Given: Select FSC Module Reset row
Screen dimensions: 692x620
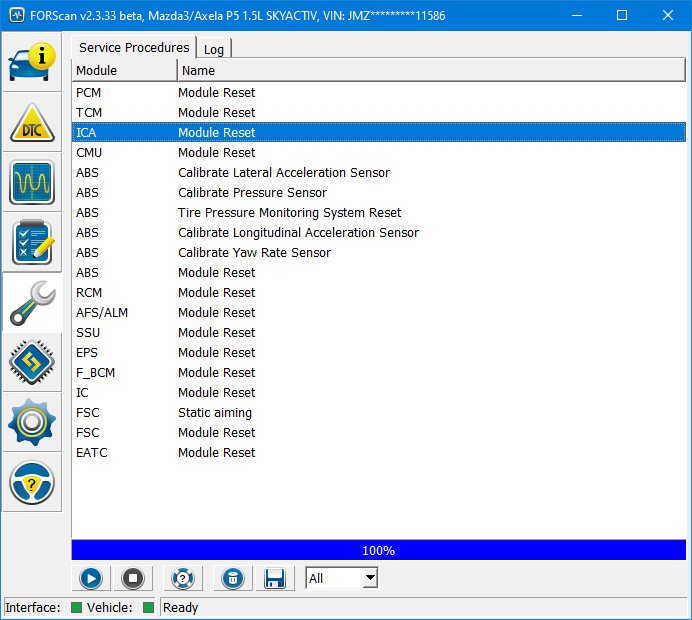Looking at the screenshot, I should 379,432.
